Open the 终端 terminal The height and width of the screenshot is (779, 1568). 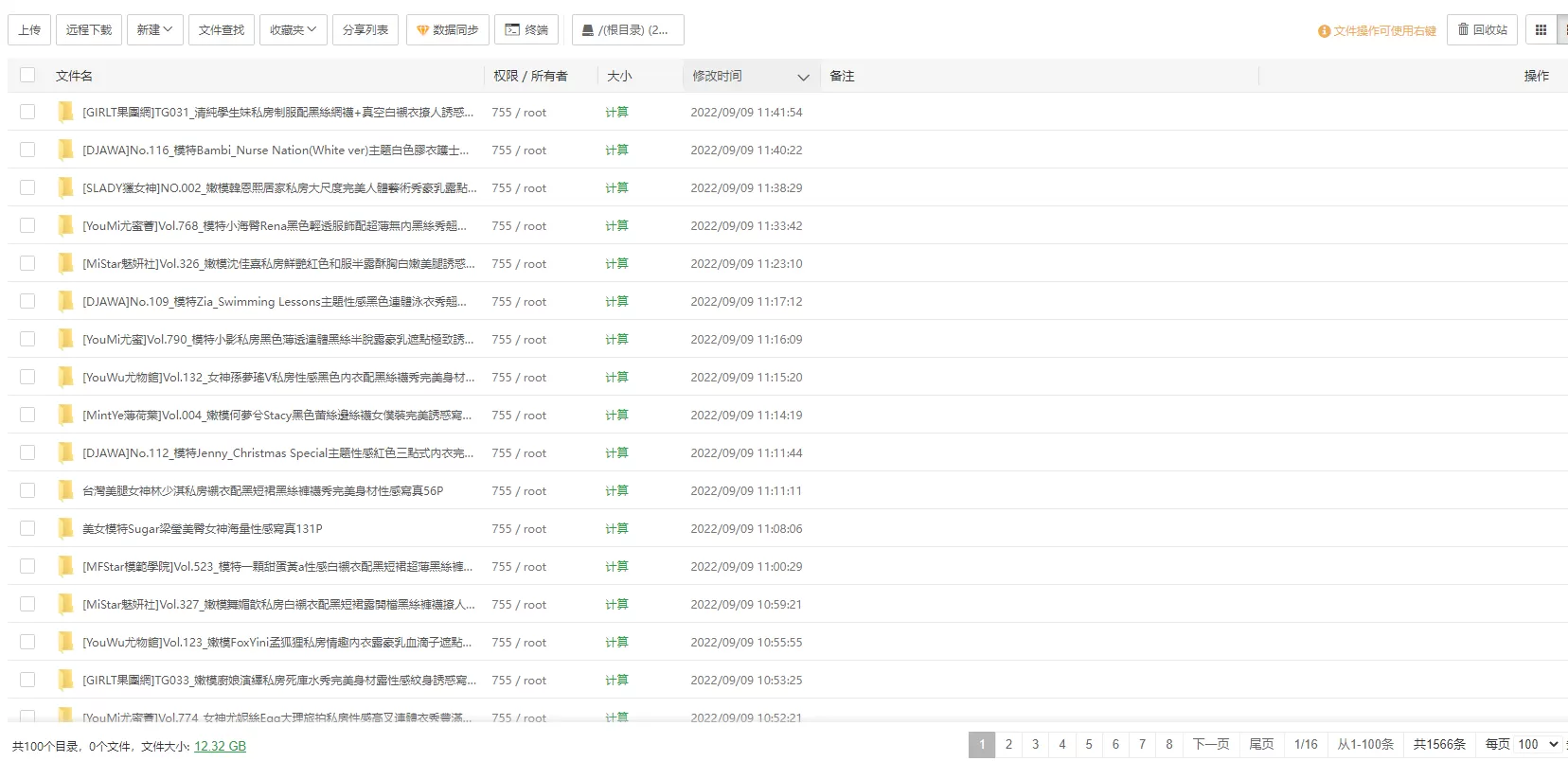point(526,30)
